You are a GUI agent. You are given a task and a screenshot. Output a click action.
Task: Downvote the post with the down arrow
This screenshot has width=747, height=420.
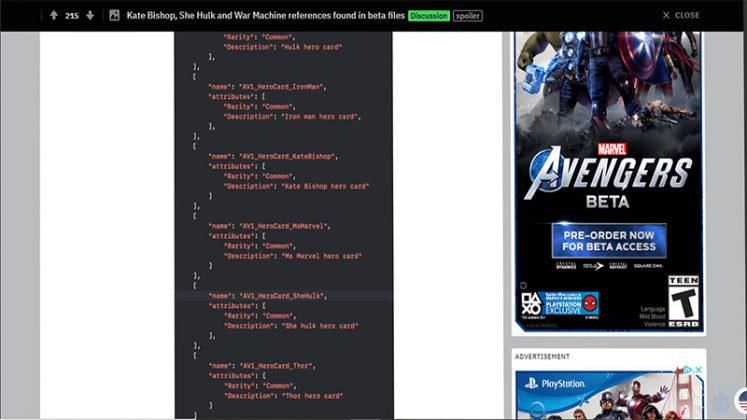[x=90, y=15]
